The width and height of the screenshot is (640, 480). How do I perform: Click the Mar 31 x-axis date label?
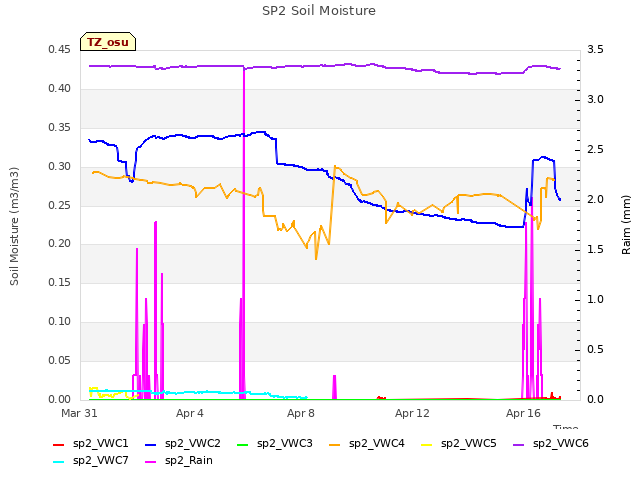(79, 413)
